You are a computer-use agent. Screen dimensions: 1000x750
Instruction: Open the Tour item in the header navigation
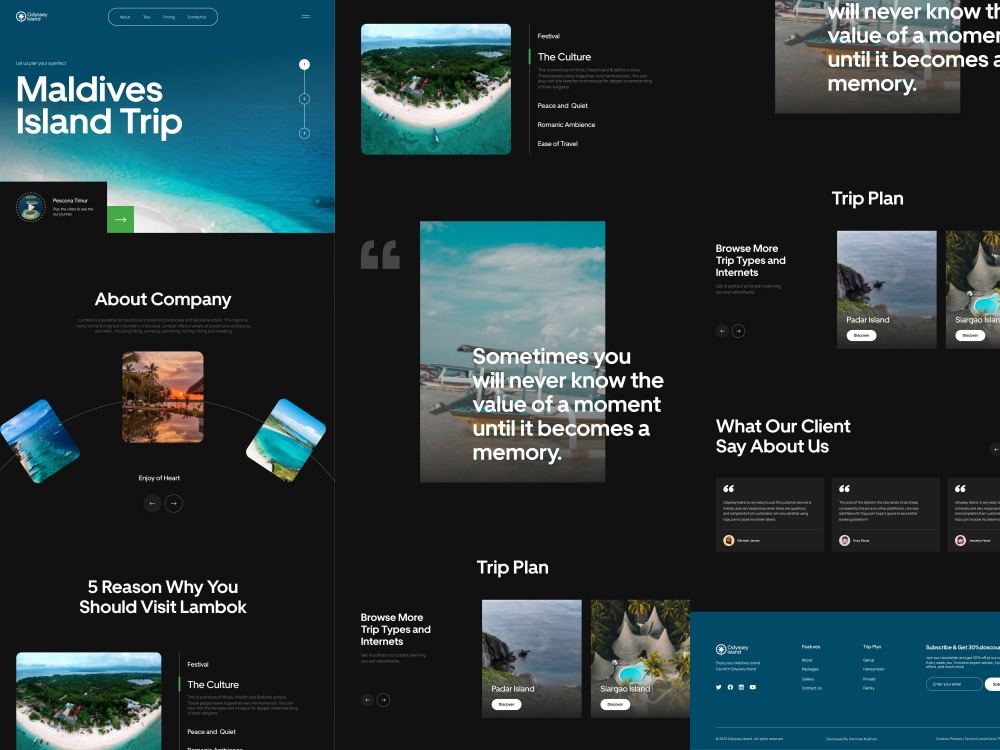147,17
